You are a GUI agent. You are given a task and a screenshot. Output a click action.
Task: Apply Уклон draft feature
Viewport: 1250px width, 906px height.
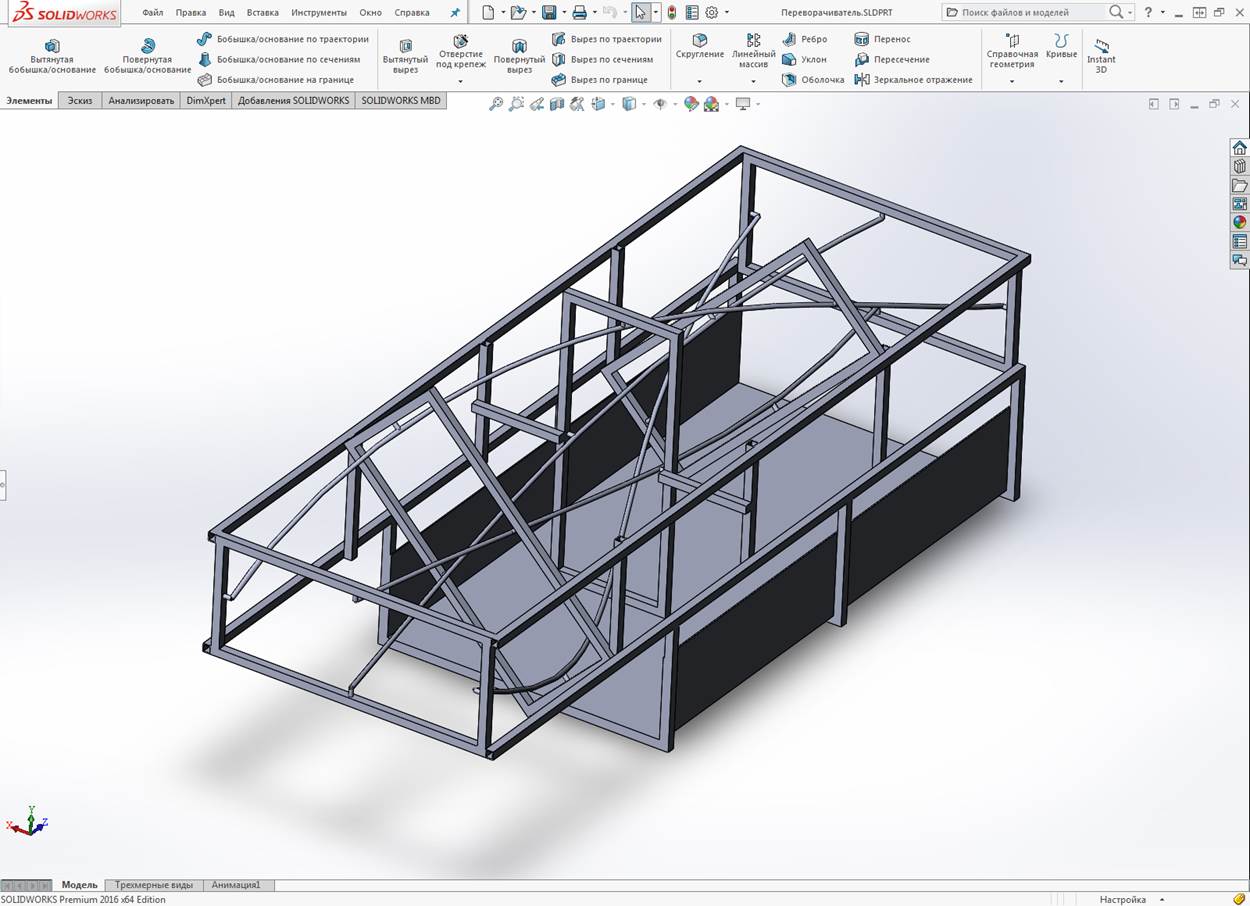coord(805,59)
